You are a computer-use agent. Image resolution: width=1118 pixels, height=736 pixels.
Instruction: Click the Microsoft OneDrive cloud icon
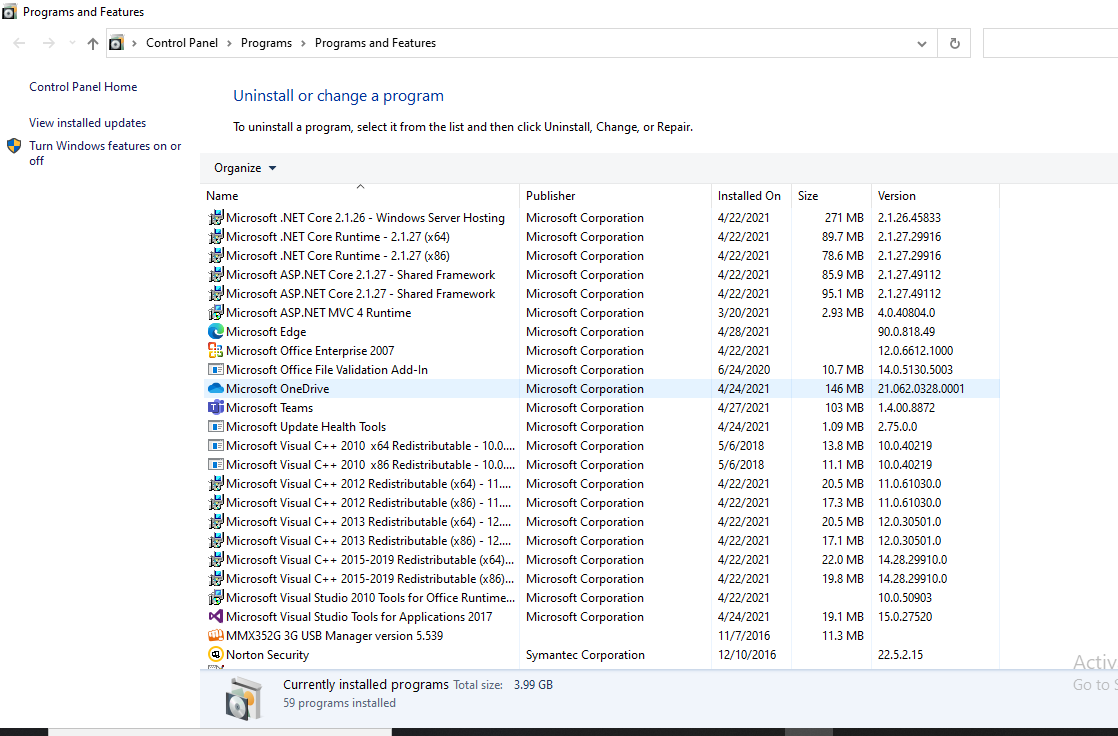[215, 389]
